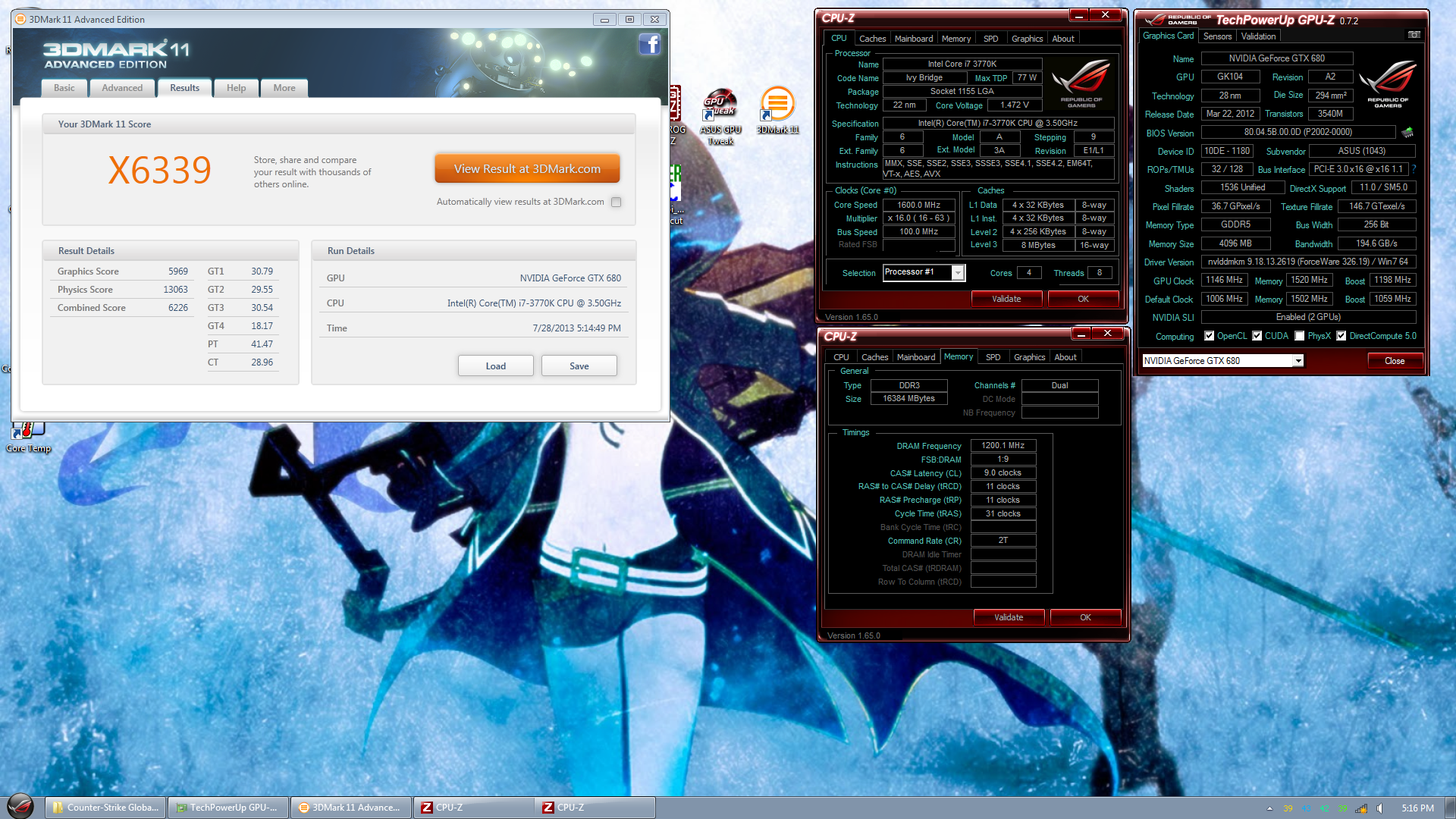Click the GPU Clock value 1146 MHz
Screen dimensions: 1456x819
point(1224,280)
